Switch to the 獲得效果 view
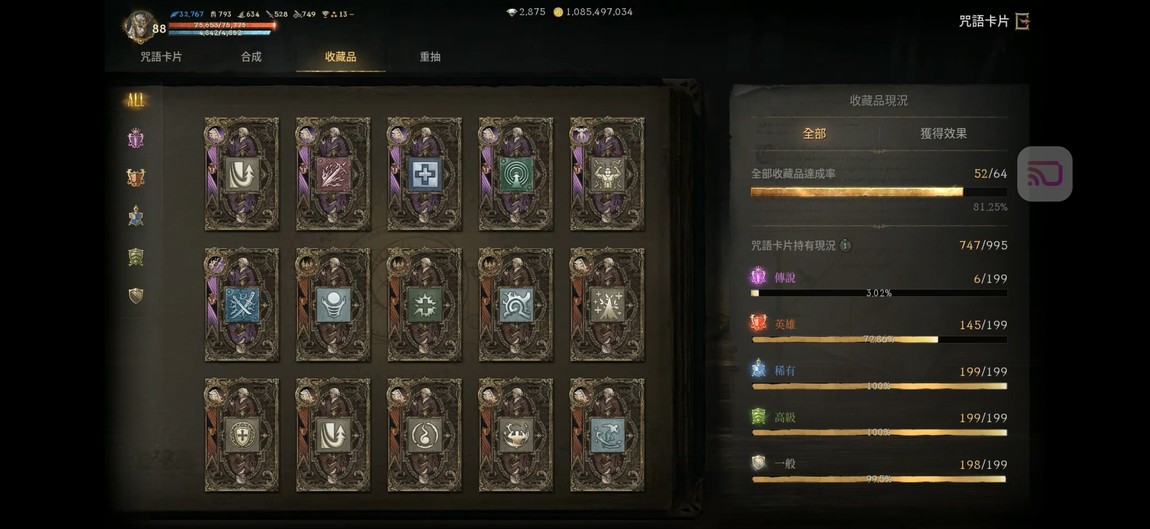Screen dimensions: 1150x529 pyautogui.click(x=943, y=134)
